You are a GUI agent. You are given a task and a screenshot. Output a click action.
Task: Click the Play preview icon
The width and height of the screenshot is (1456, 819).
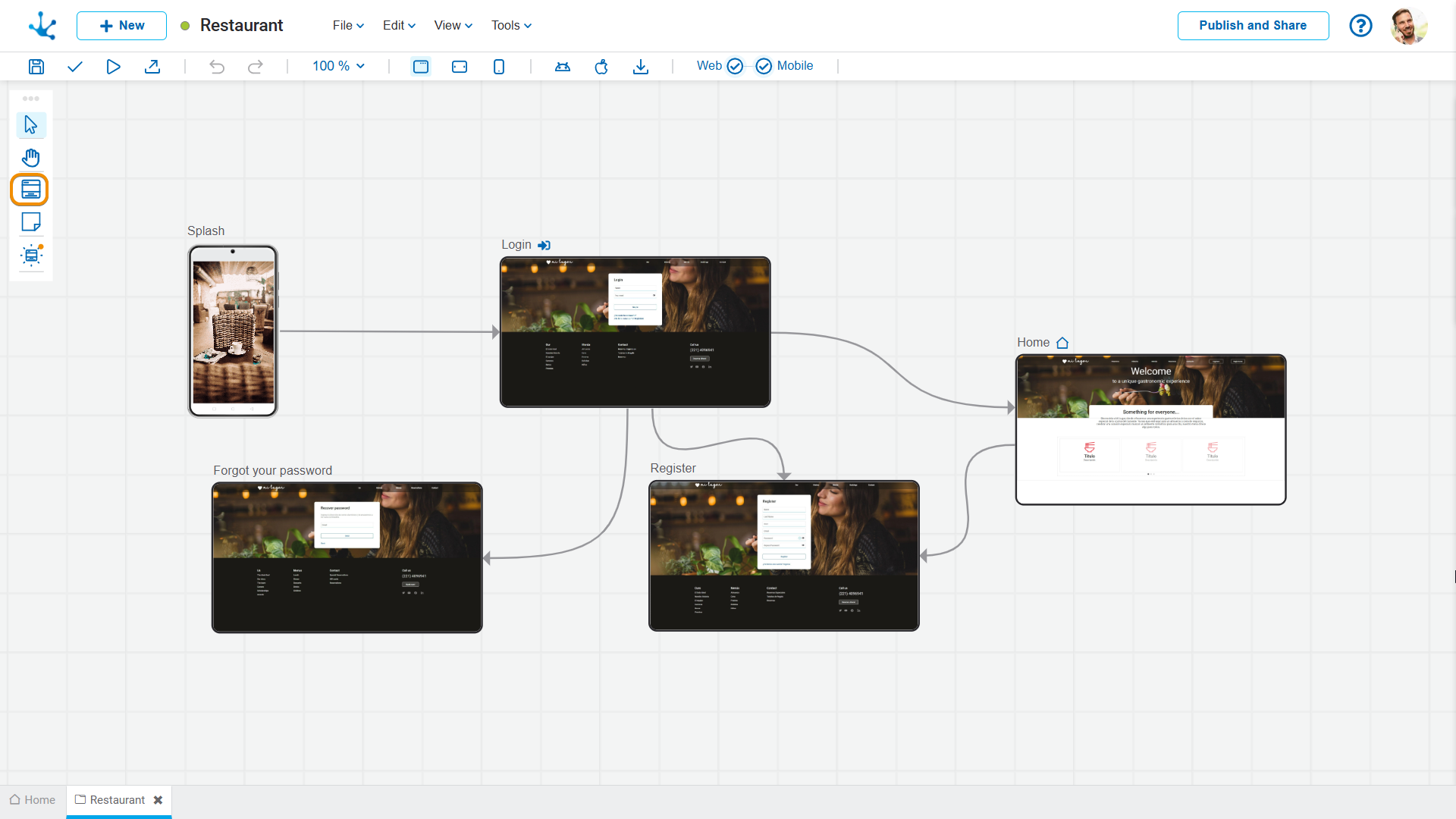[x=113, y=67]
